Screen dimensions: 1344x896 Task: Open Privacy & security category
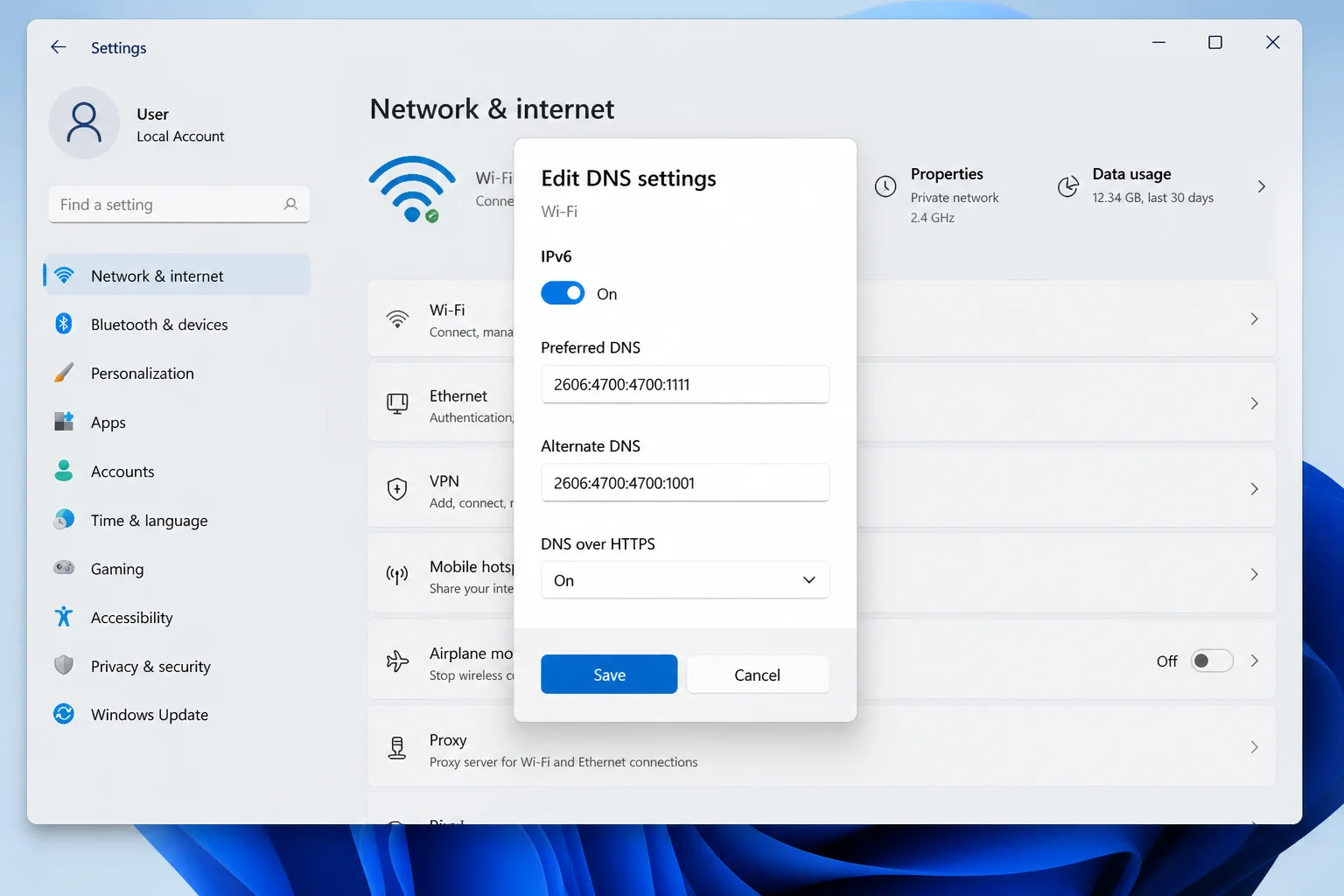click(177, 666)
